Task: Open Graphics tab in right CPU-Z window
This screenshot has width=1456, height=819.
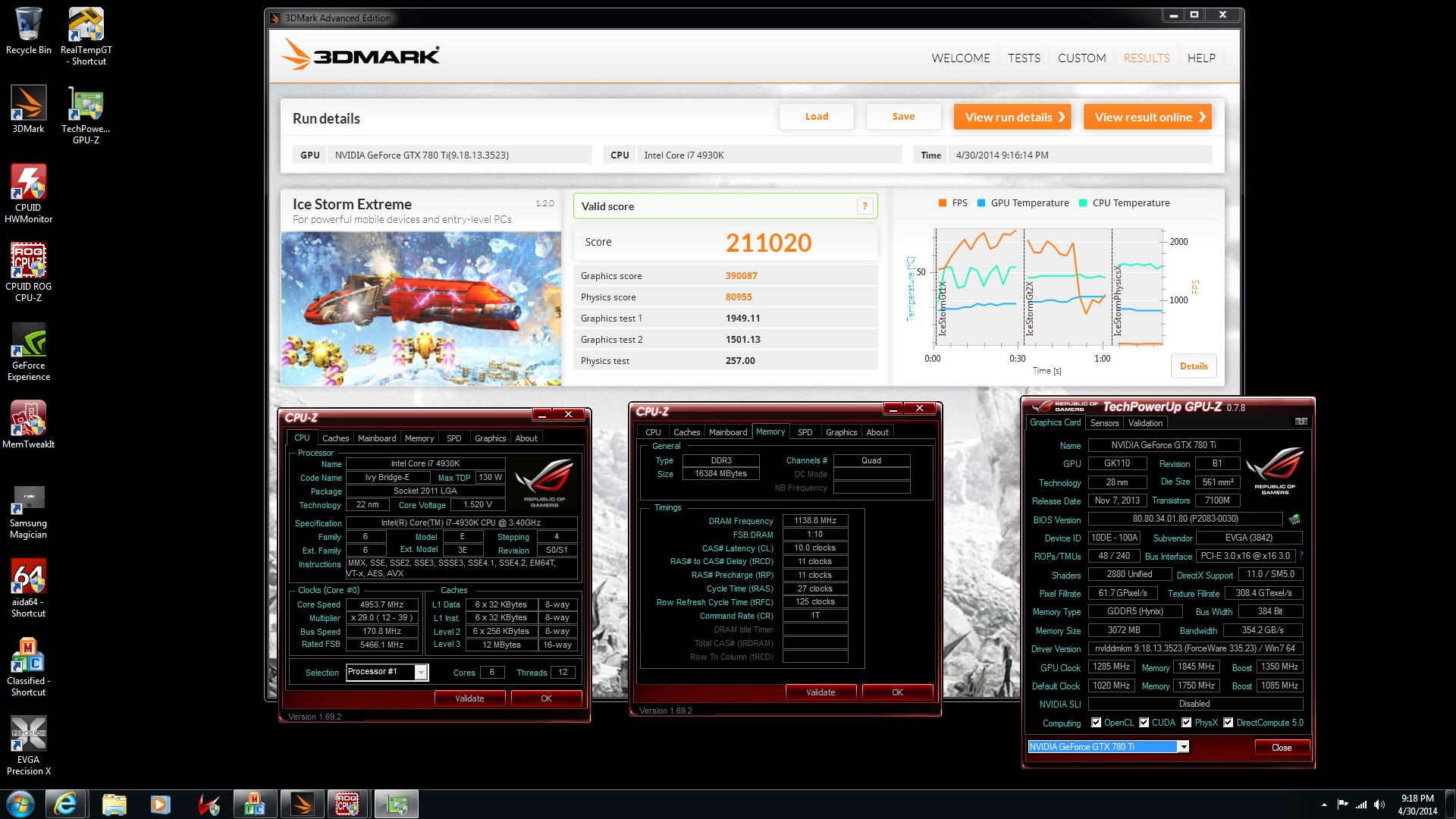Action: [841, 432]
